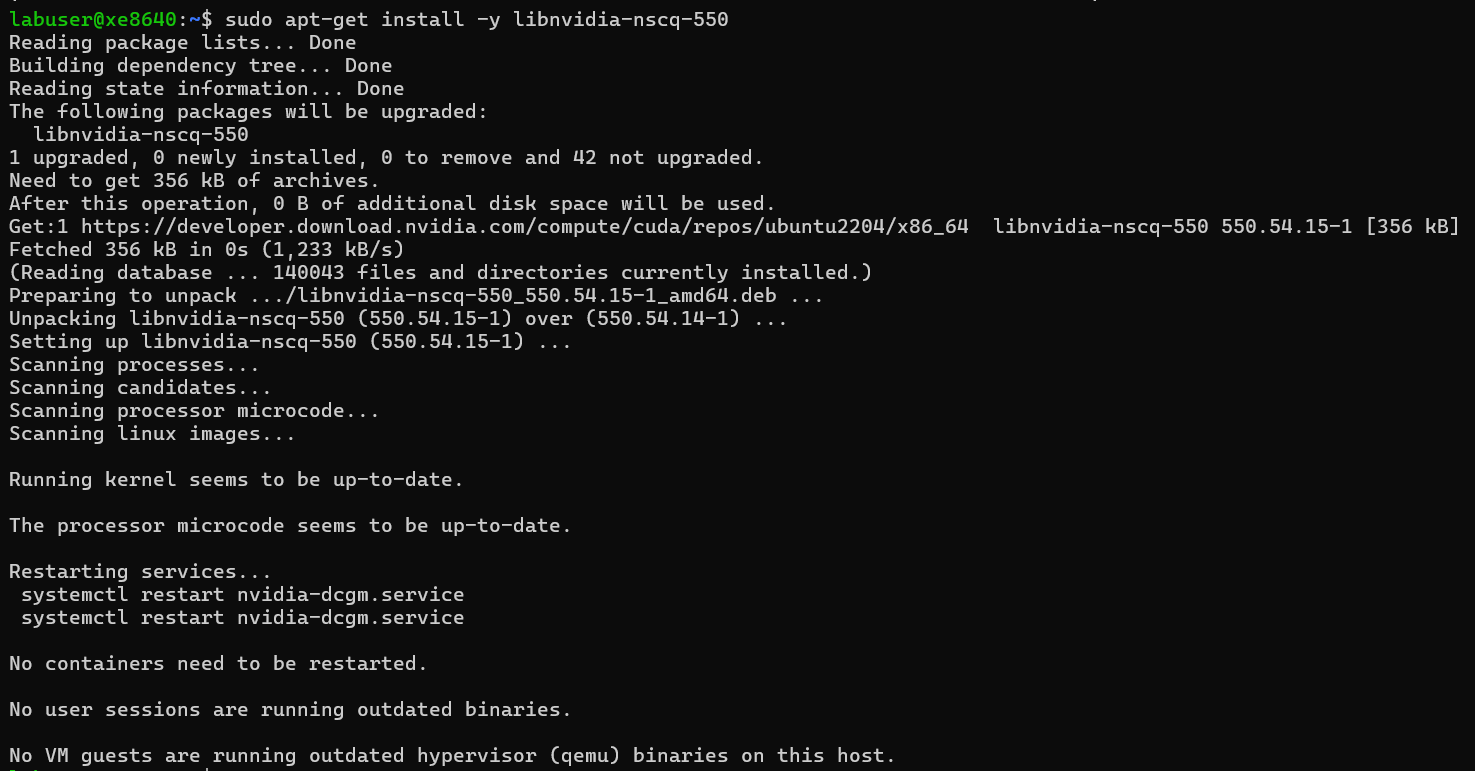Click "No containers need to be restarted" message
The height and width of the screenshot is (771, 1475).
(x=218, y=664)
